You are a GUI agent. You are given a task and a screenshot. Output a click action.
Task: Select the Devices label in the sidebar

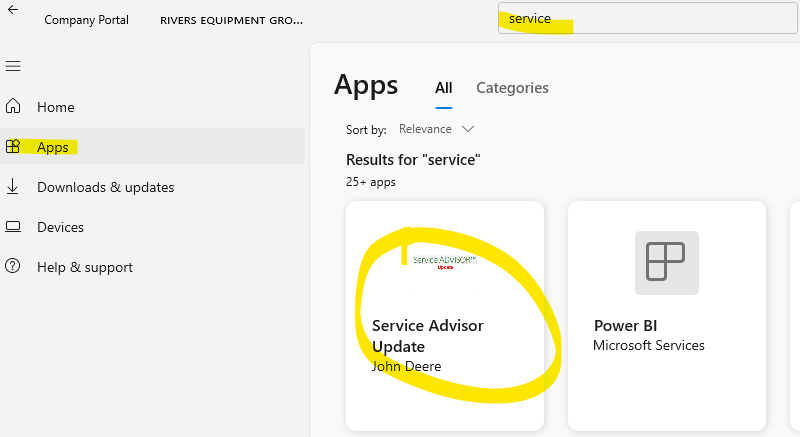click(61, 227)
